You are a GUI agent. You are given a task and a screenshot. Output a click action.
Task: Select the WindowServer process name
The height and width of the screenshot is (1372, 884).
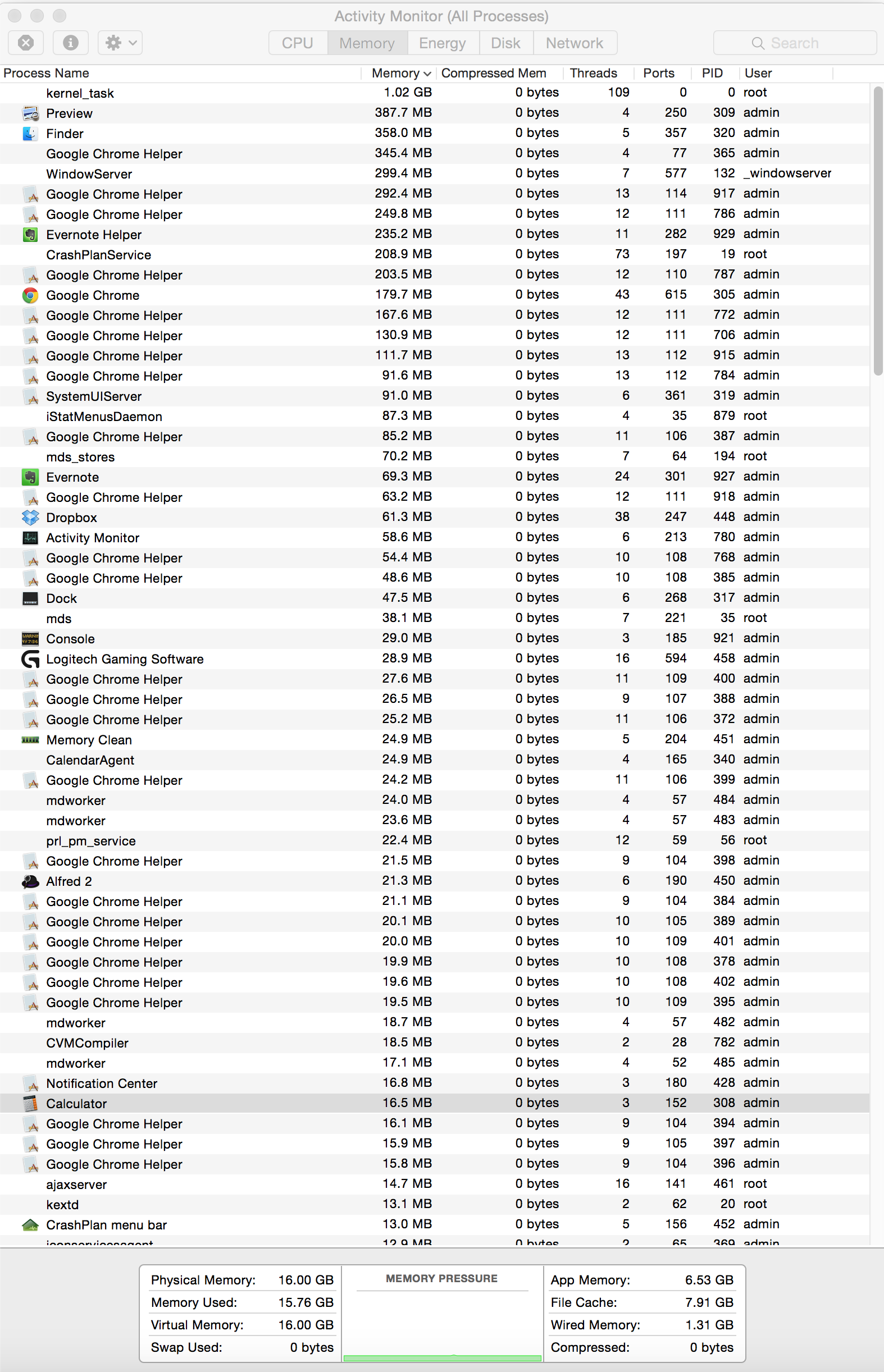(x=89, y=175)
